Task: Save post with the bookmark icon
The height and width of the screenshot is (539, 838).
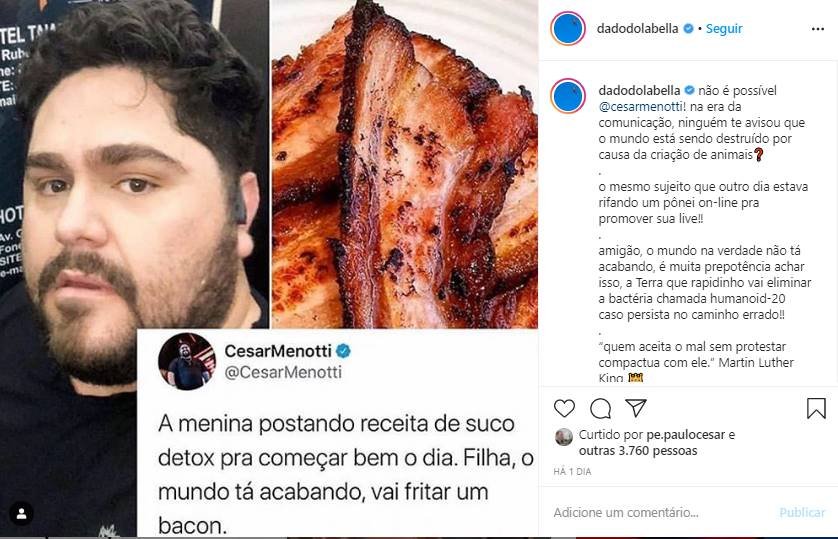Action: [x=816, y=409]
